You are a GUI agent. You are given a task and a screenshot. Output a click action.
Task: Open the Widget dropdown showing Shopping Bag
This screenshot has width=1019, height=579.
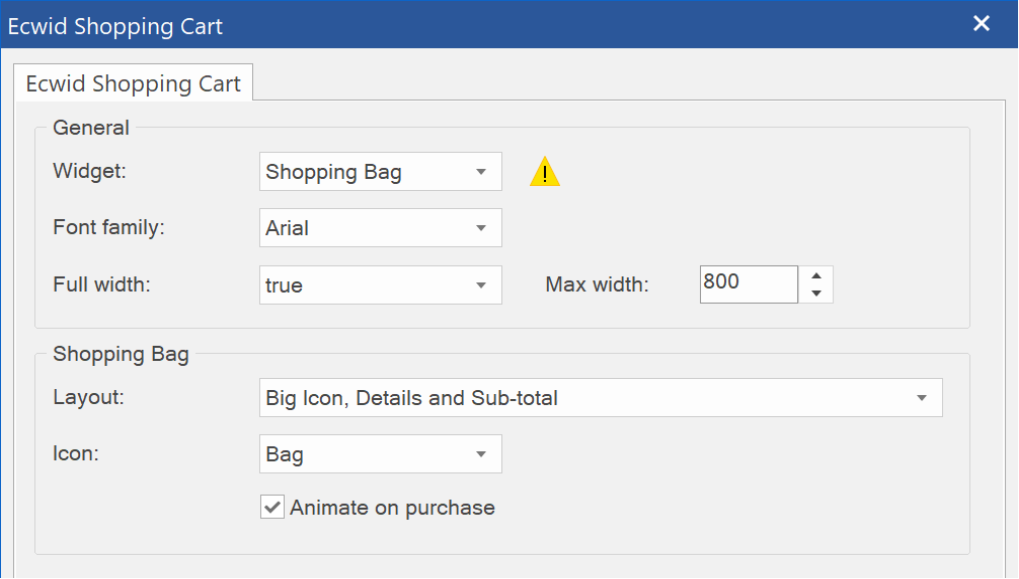[x=380, y=172]
